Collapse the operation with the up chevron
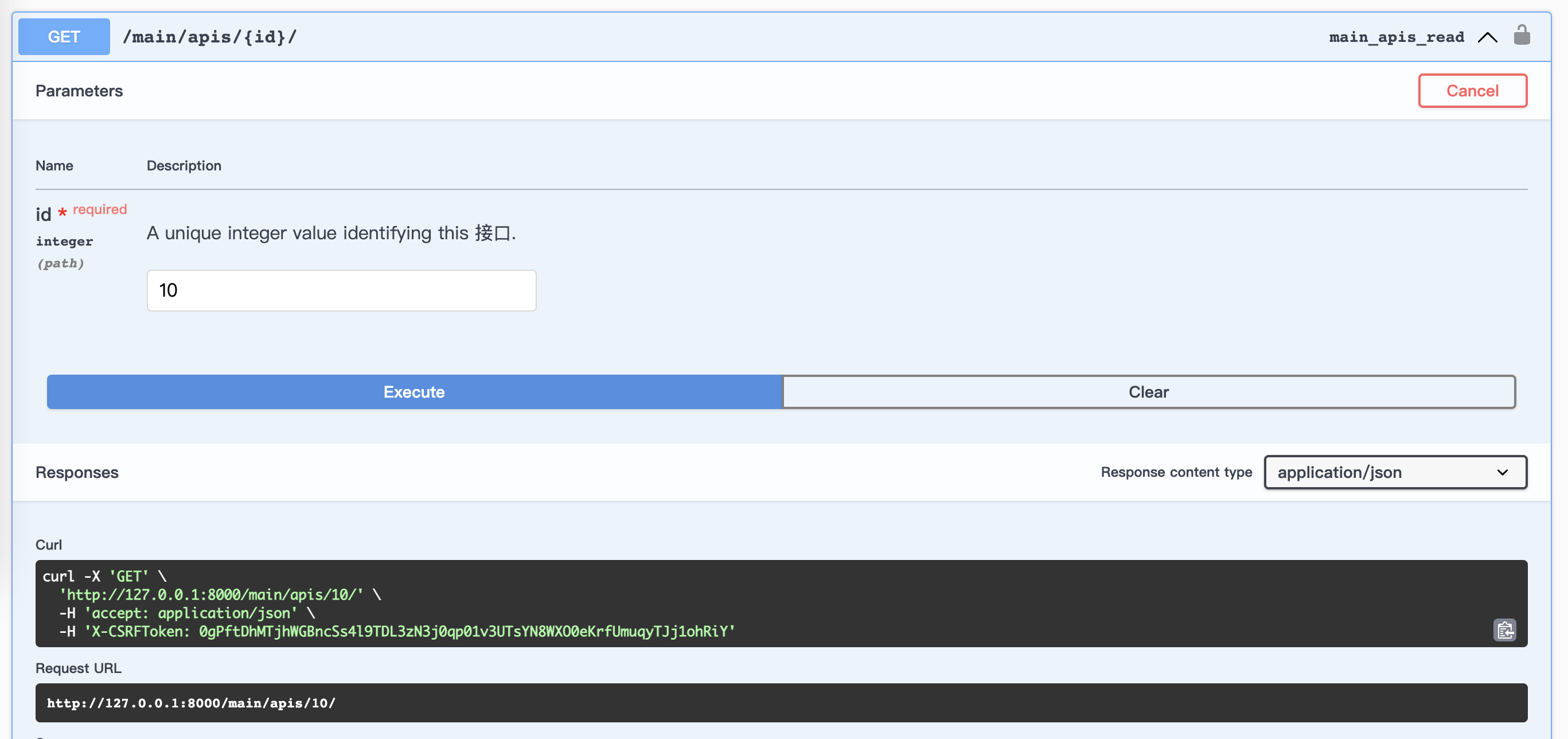Viewport: 1568px width, 739px height. (x=1487, y=37)
